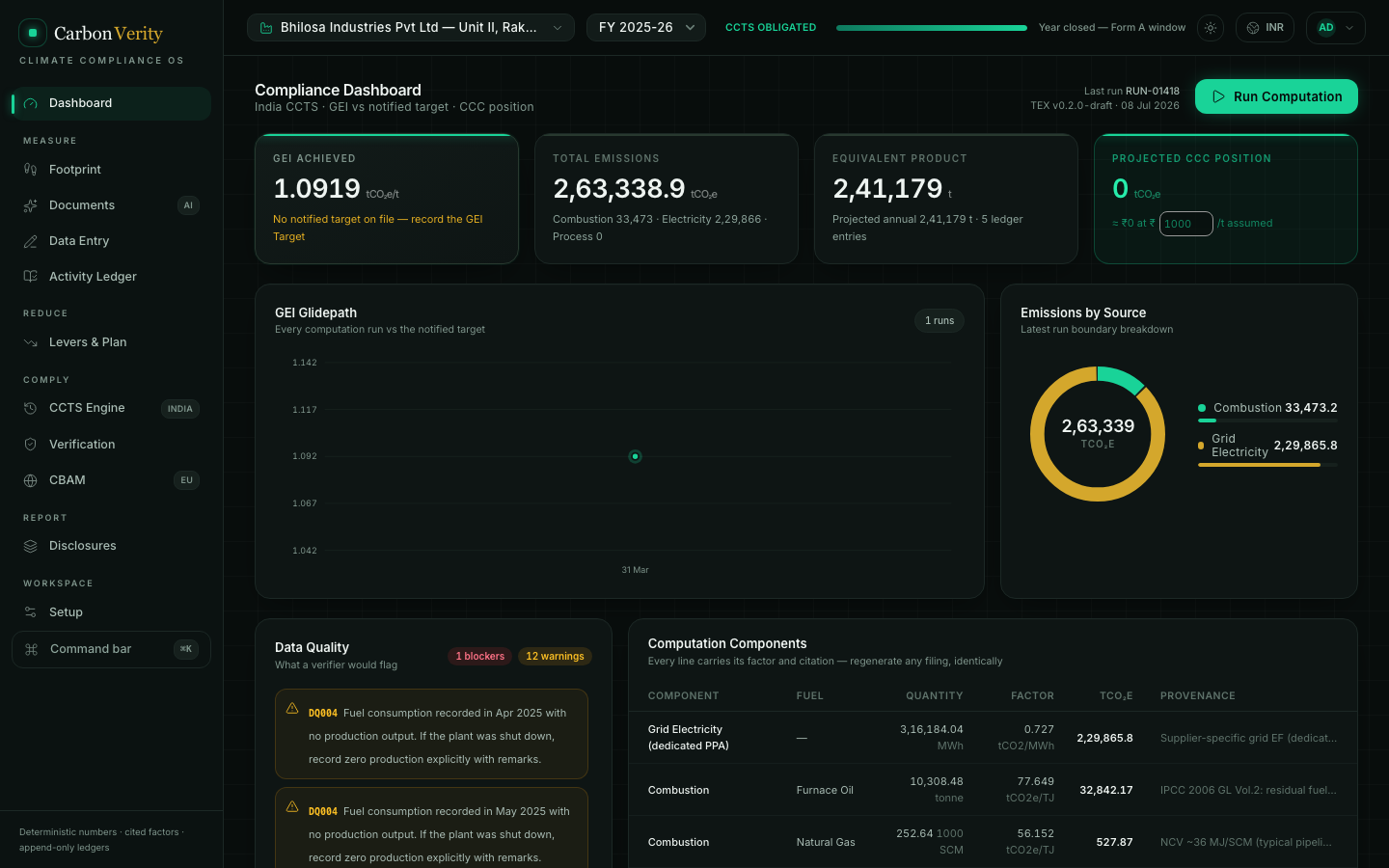Click the 1 runs badge

(940, 321)
